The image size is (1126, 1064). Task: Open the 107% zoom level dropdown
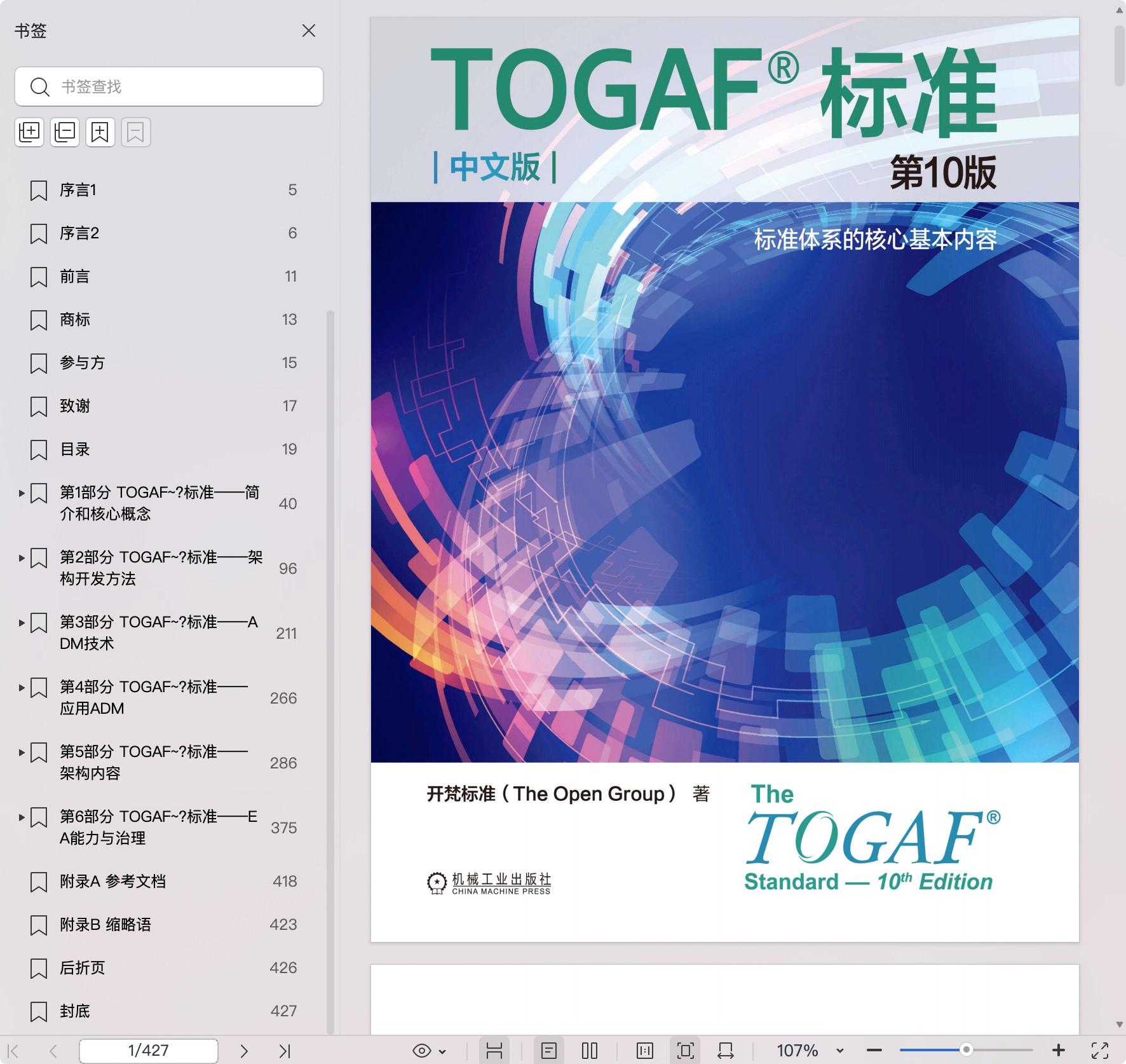tap(840, 1051)
